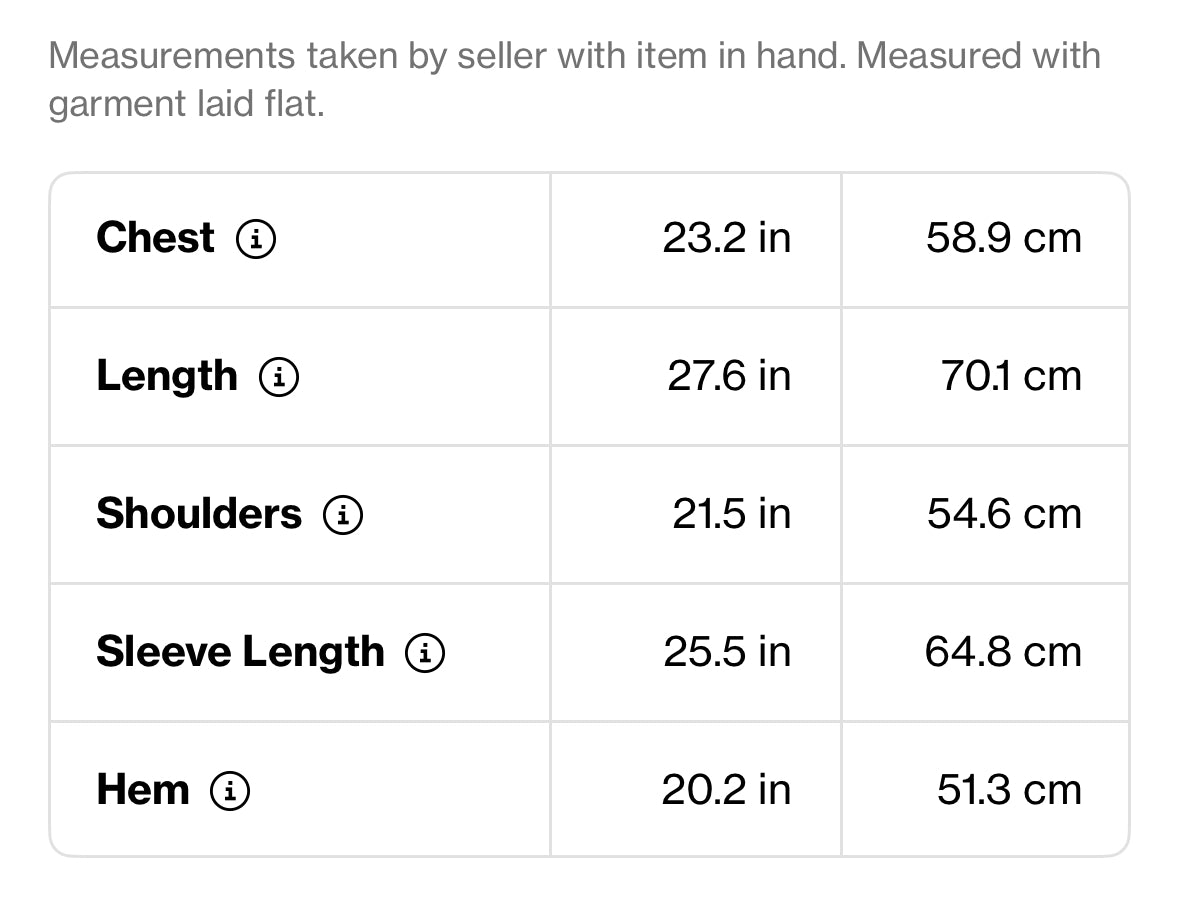Select the Length label

(167, 377)
